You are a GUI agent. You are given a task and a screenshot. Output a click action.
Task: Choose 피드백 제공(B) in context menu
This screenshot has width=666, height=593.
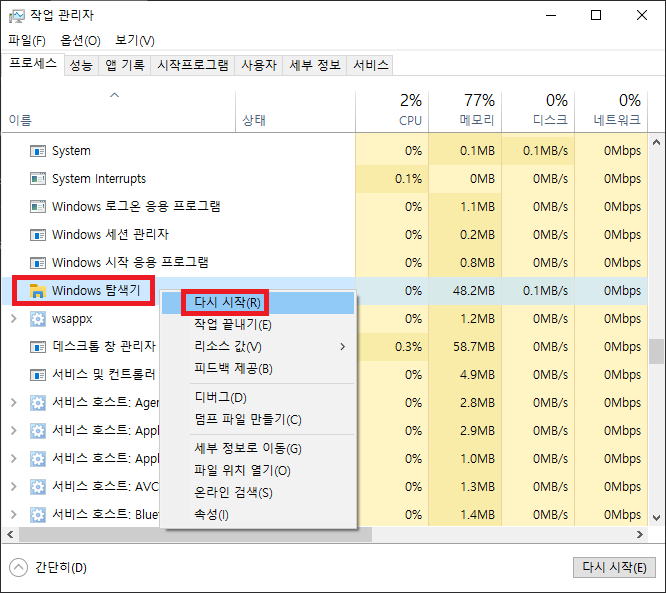click(258, 369)
